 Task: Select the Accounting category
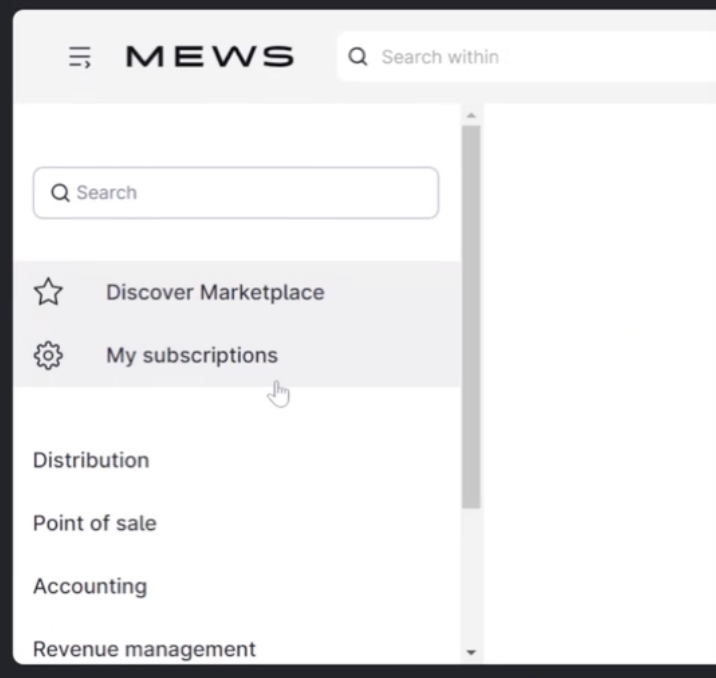(90, 587)
